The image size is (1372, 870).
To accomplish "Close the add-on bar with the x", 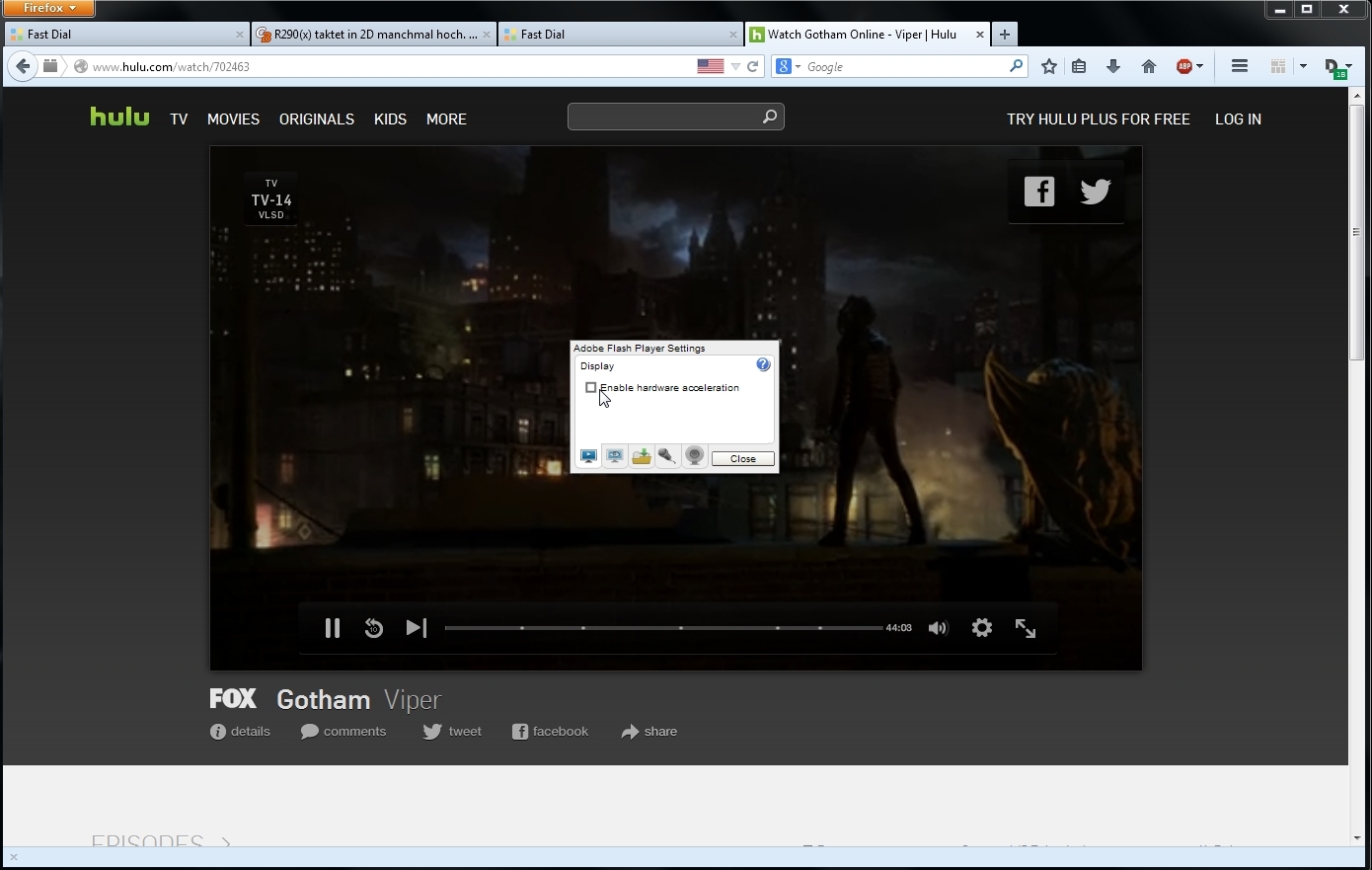I will (13, 857).
